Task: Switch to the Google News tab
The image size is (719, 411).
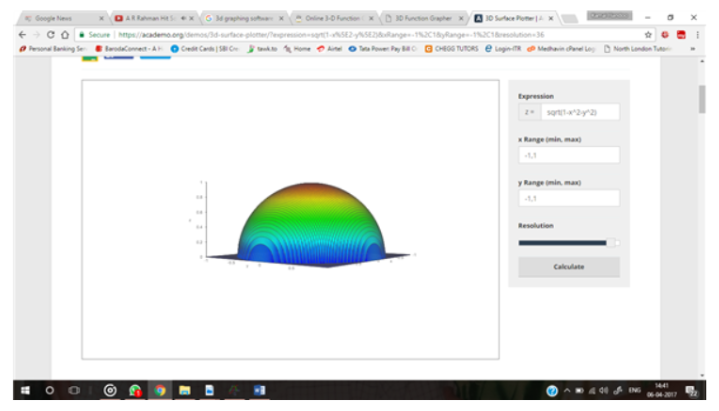Action: coord(55,18)
